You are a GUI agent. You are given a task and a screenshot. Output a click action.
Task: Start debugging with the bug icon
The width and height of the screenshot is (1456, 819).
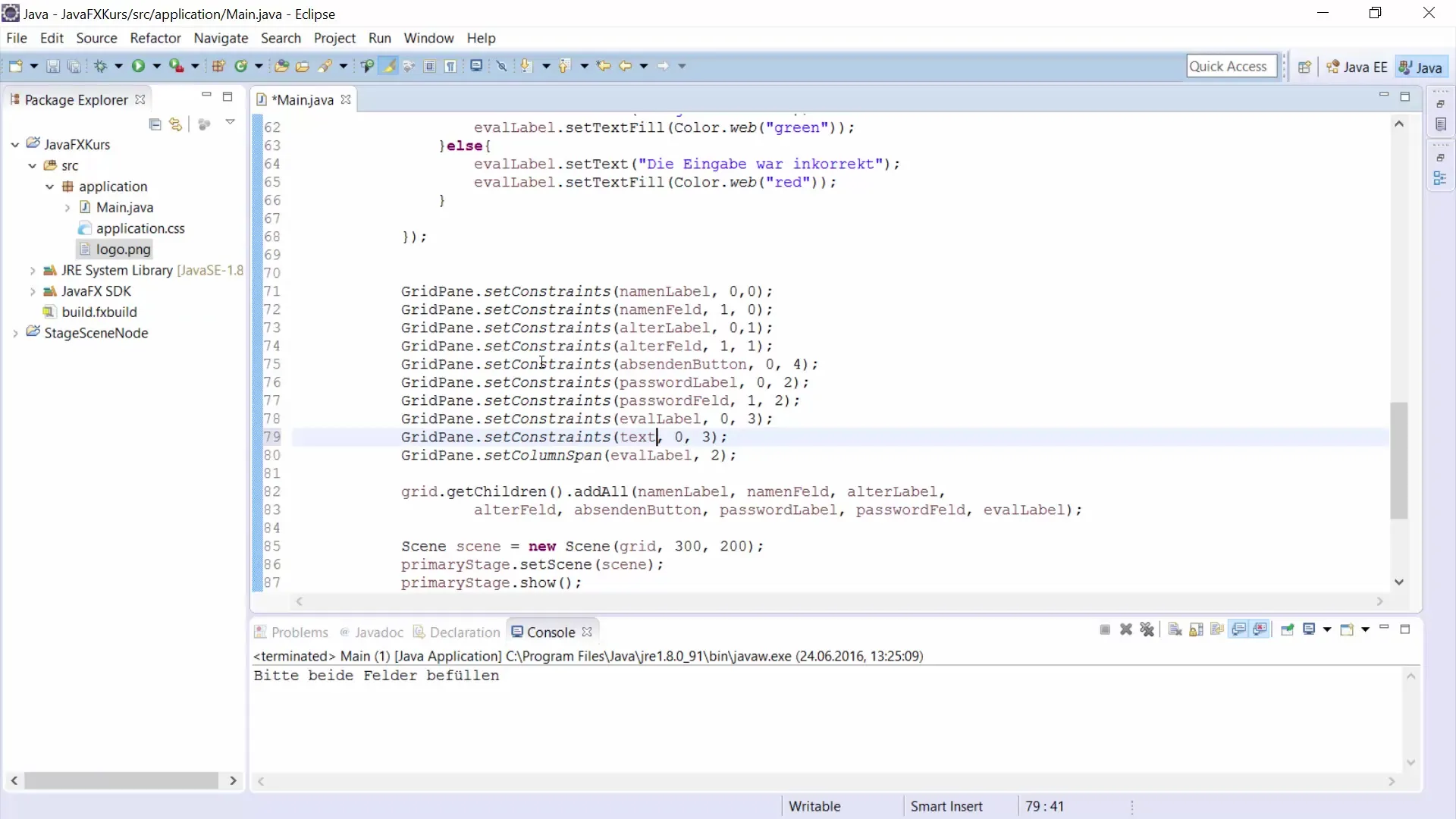tap(101, 66)
